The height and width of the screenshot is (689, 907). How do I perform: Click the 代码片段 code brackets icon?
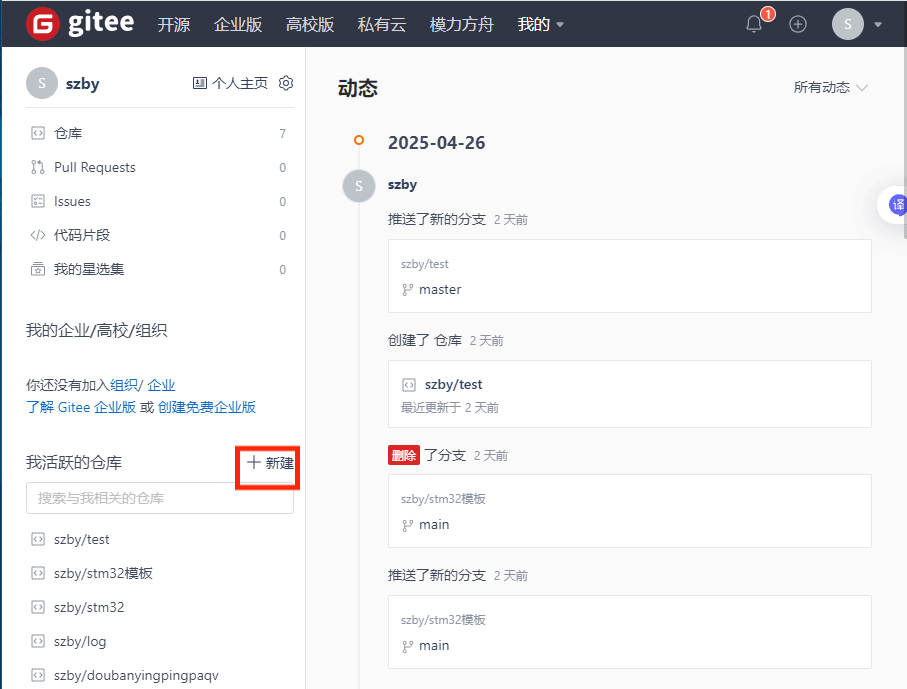[x=38, y=235]
